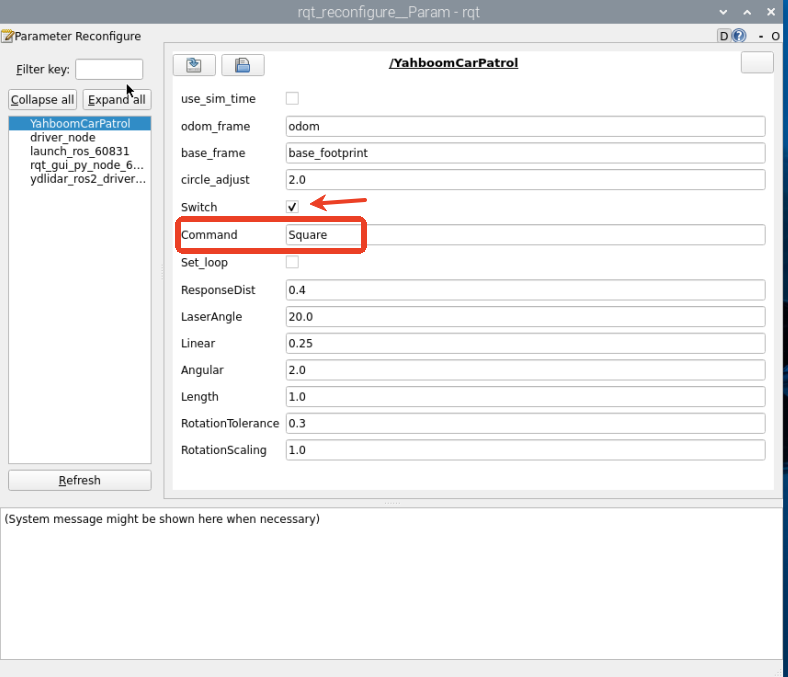Choose ydlidar_ros2_driver node entry
The width and height of the screenshot is (788, 677).
tap(88, 179)
